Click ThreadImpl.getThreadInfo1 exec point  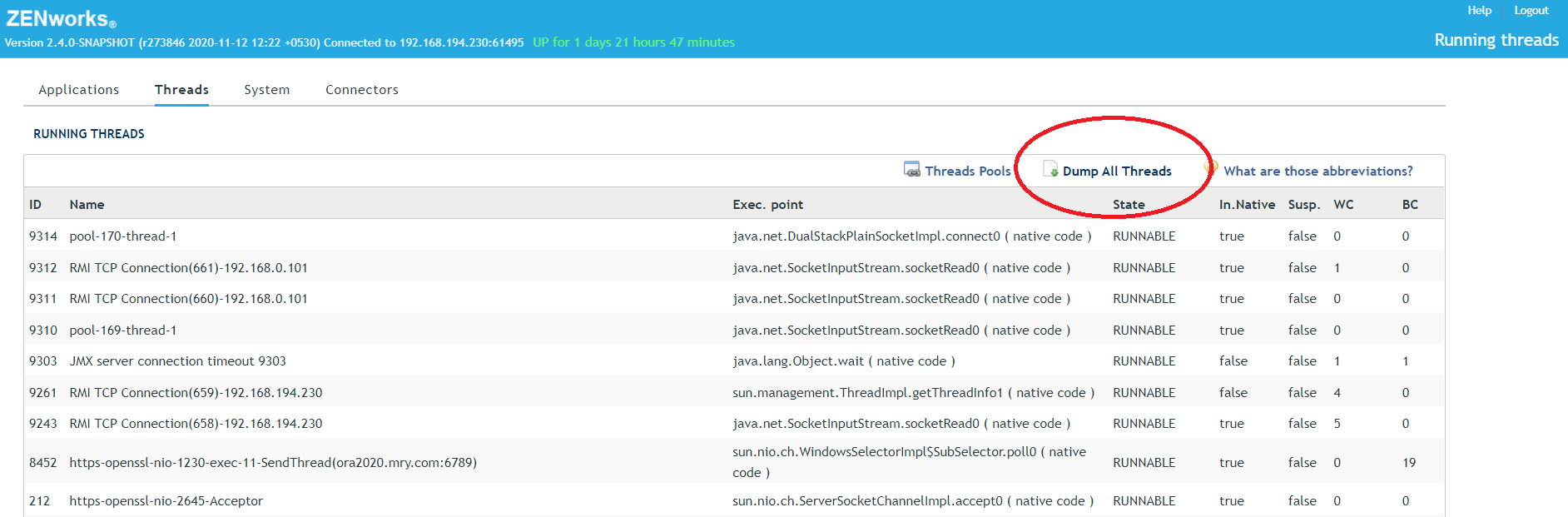pyautogui.click(x=913, y=393)
